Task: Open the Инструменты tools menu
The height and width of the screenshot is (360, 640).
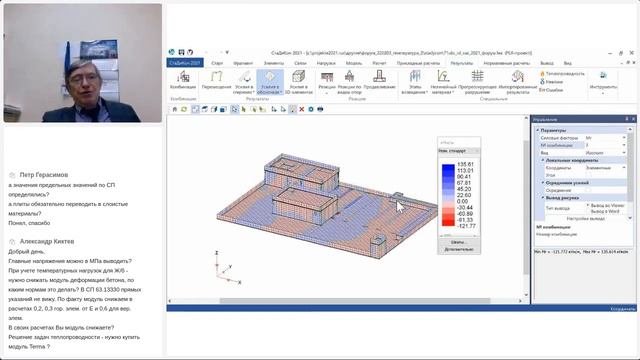Action: pyautogui.click(x=603, y=82)
